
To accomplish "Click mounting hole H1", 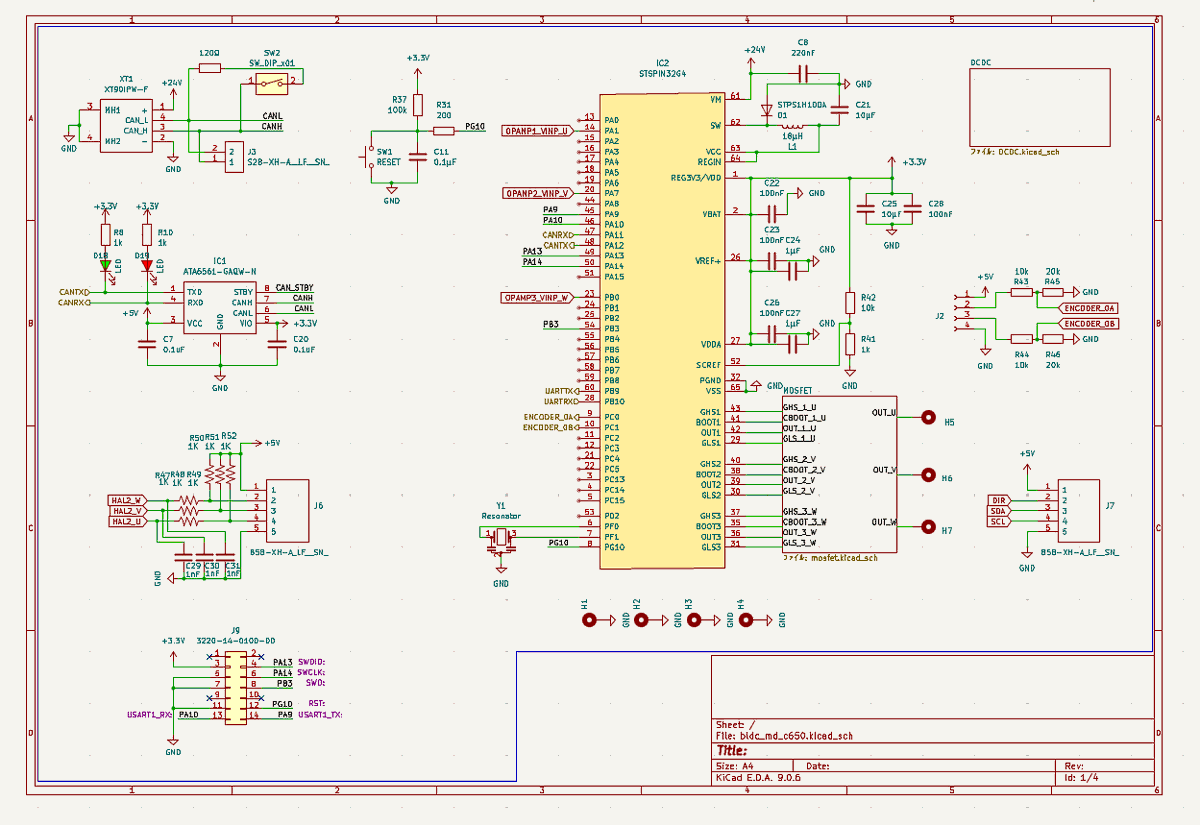I will pos(591,621).
